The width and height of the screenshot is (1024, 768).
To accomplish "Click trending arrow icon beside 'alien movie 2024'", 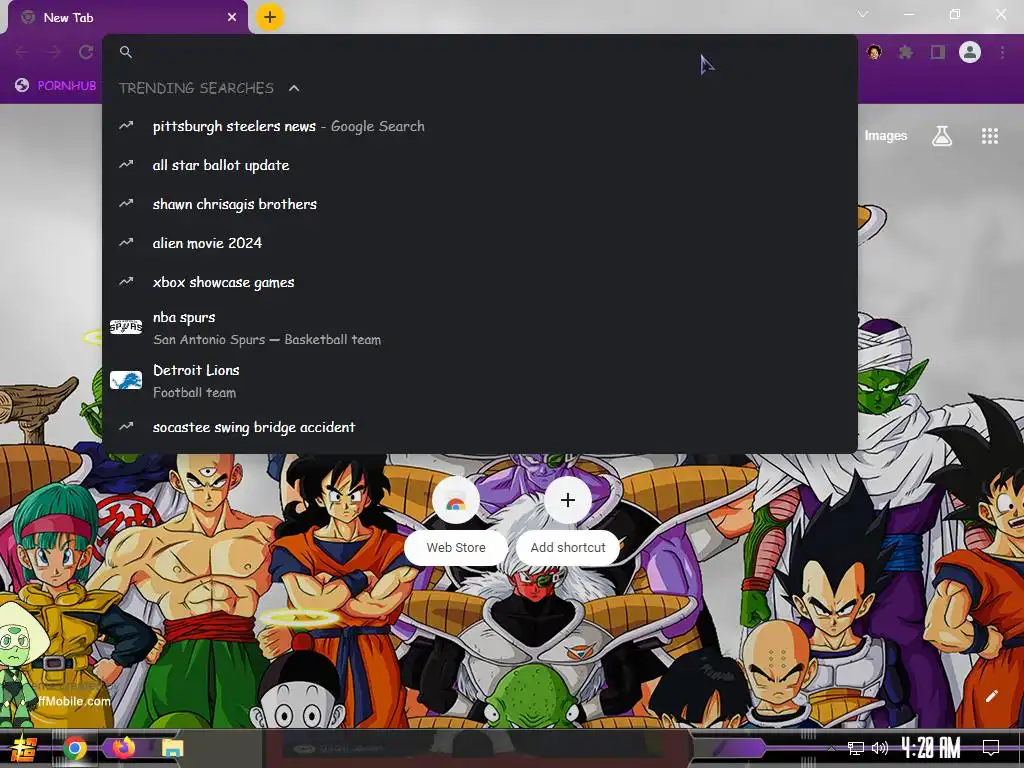I will tap(126, 242).
